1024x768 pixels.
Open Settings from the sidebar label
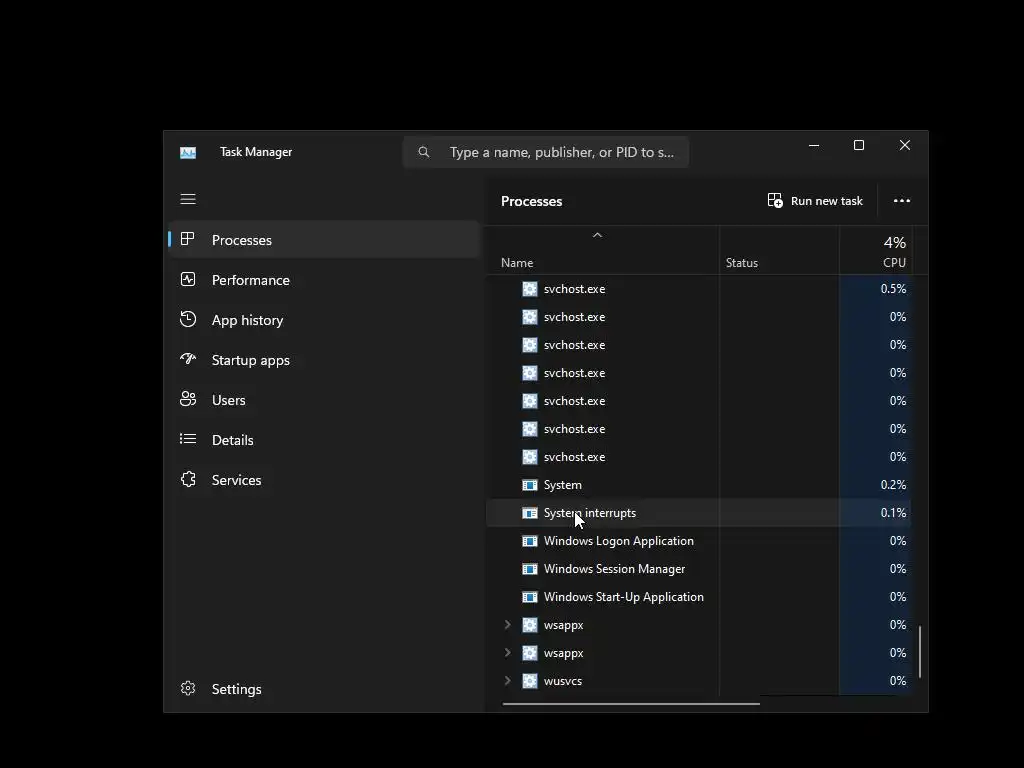[x=236, y=689]
